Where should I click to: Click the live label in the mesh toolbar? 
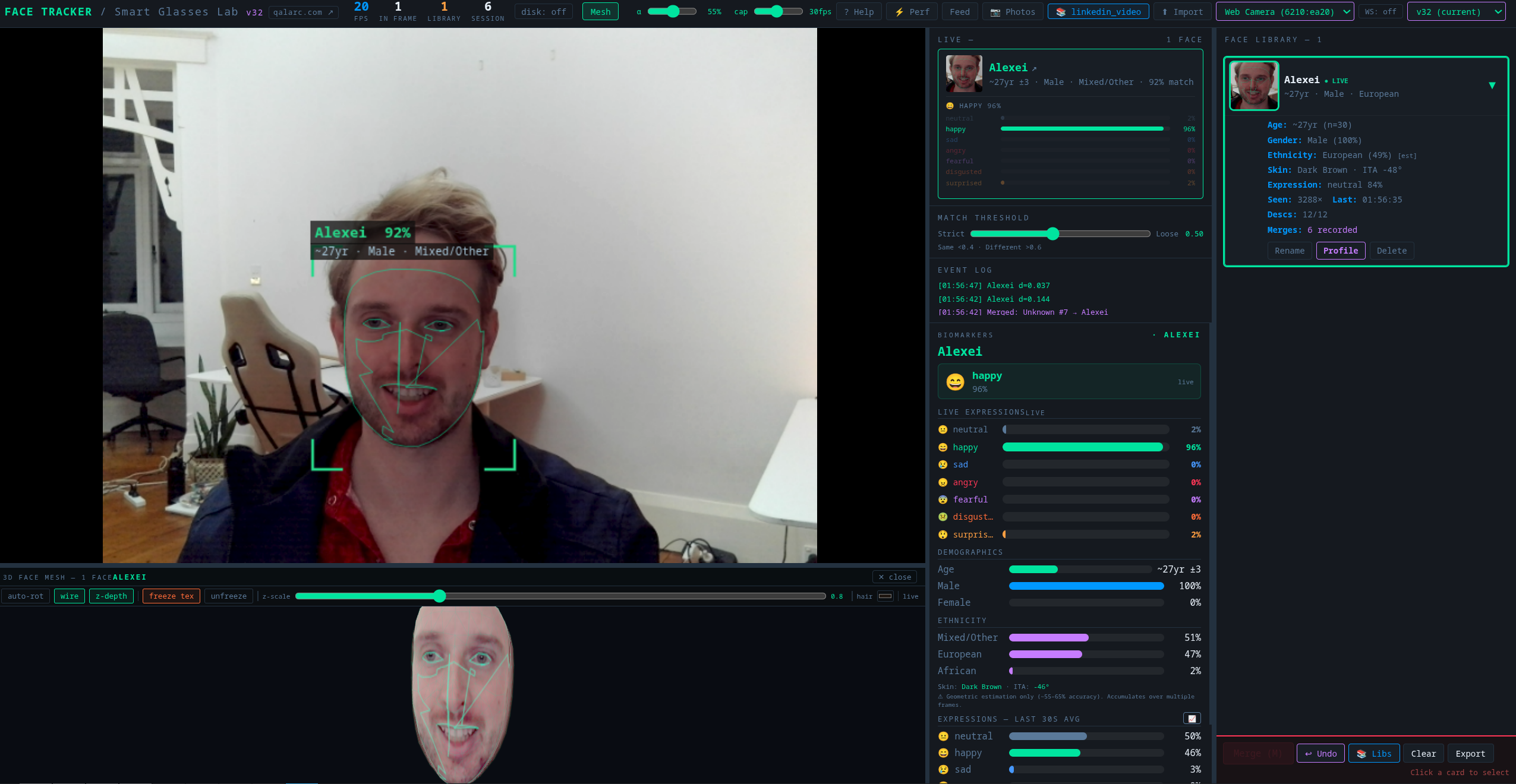[x=910, y=596]
